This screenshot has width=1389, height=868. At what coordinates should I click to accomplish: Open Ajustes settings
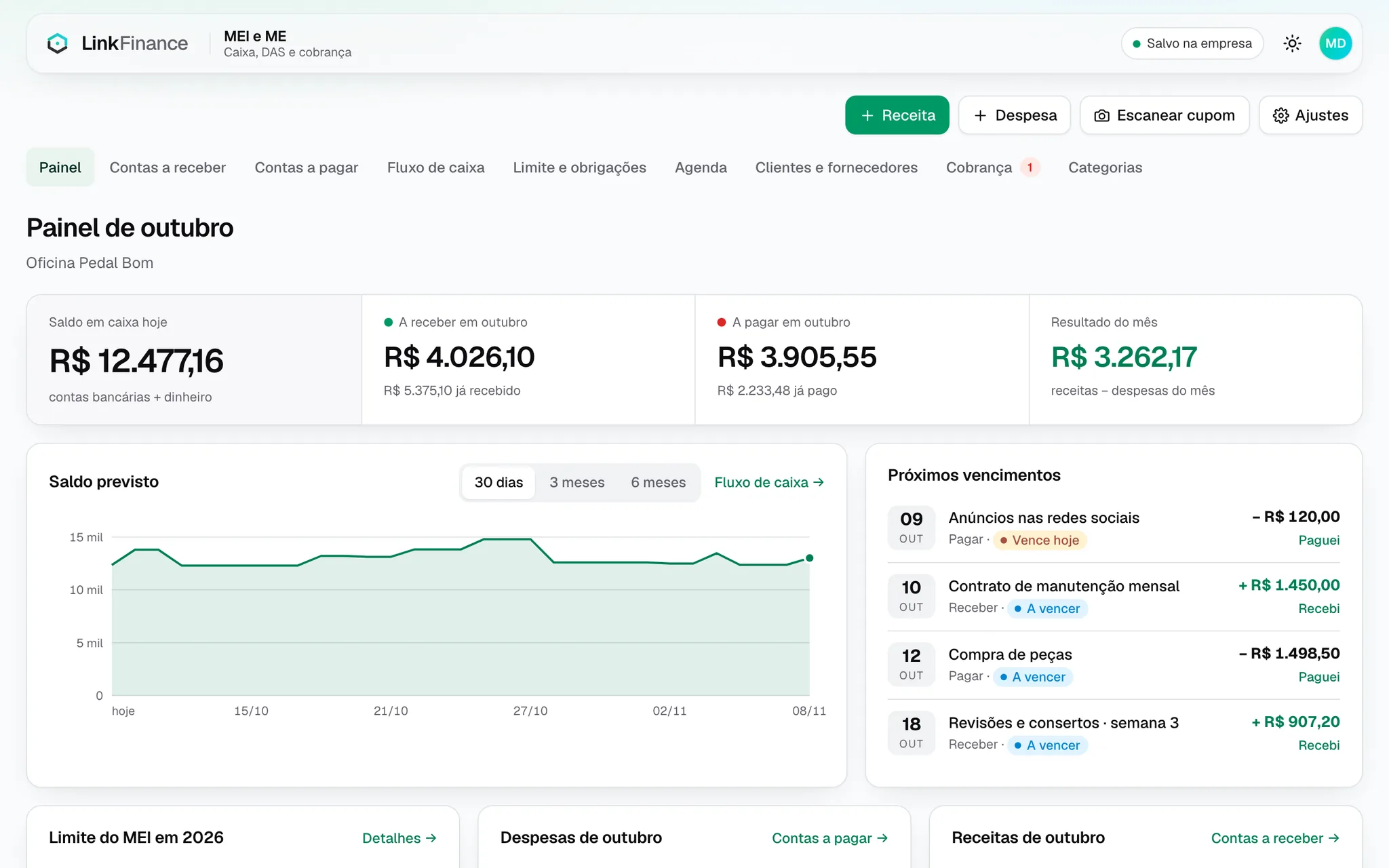point(1310,115)
